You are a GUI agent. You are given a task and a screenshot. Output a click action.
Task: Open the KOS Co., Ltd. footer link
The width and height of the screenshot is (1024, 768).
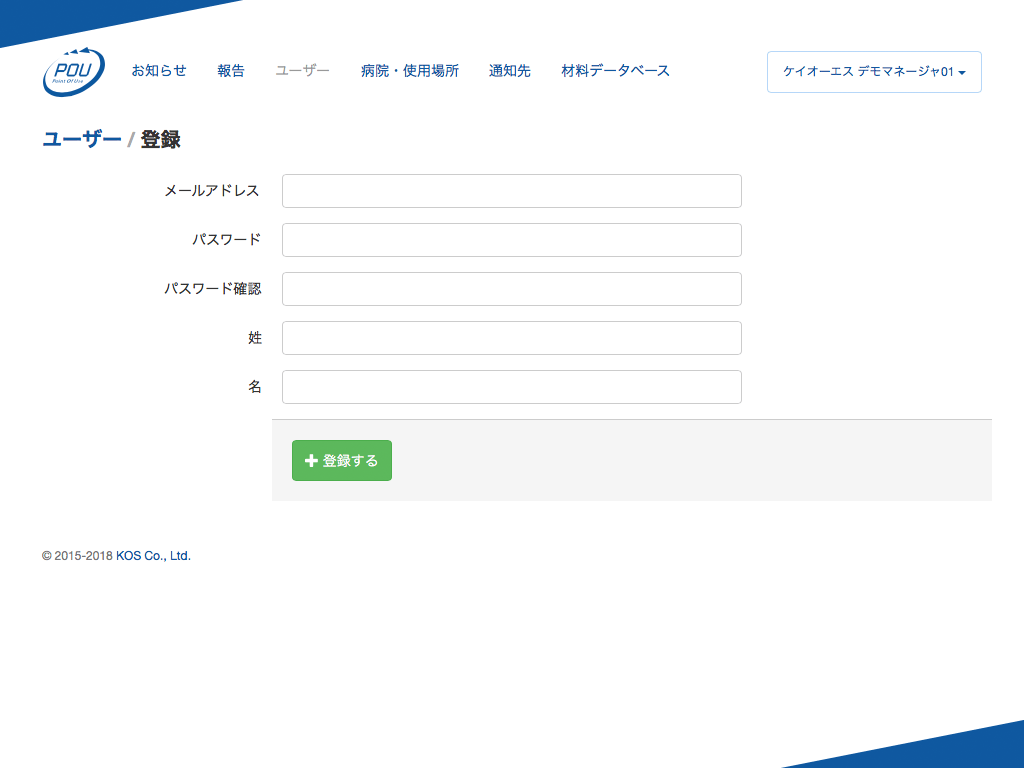tap(153, 556)
